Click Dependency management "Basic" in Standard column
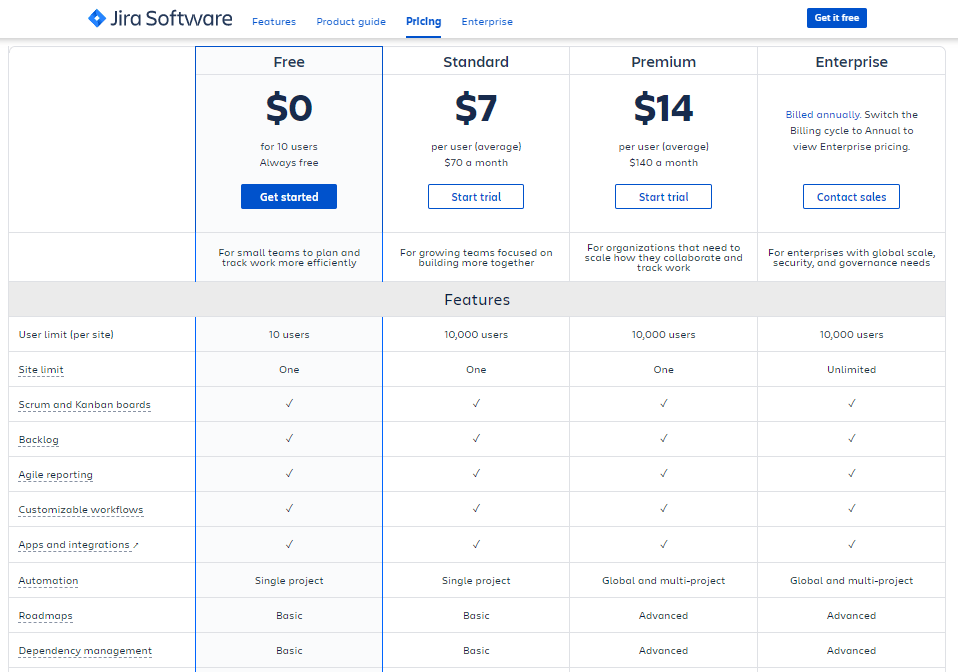958x672 pixels. point(476,651)
